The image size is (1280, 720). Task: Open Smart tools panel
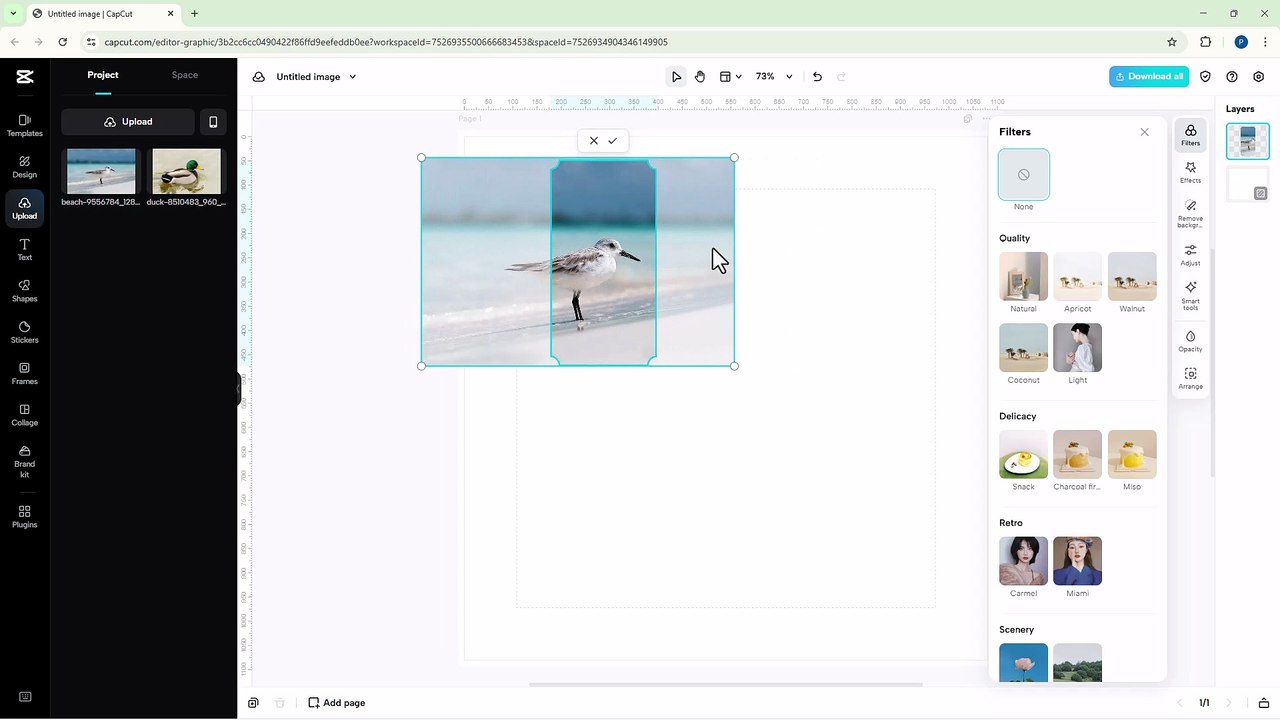click(x=1190, y=296)
